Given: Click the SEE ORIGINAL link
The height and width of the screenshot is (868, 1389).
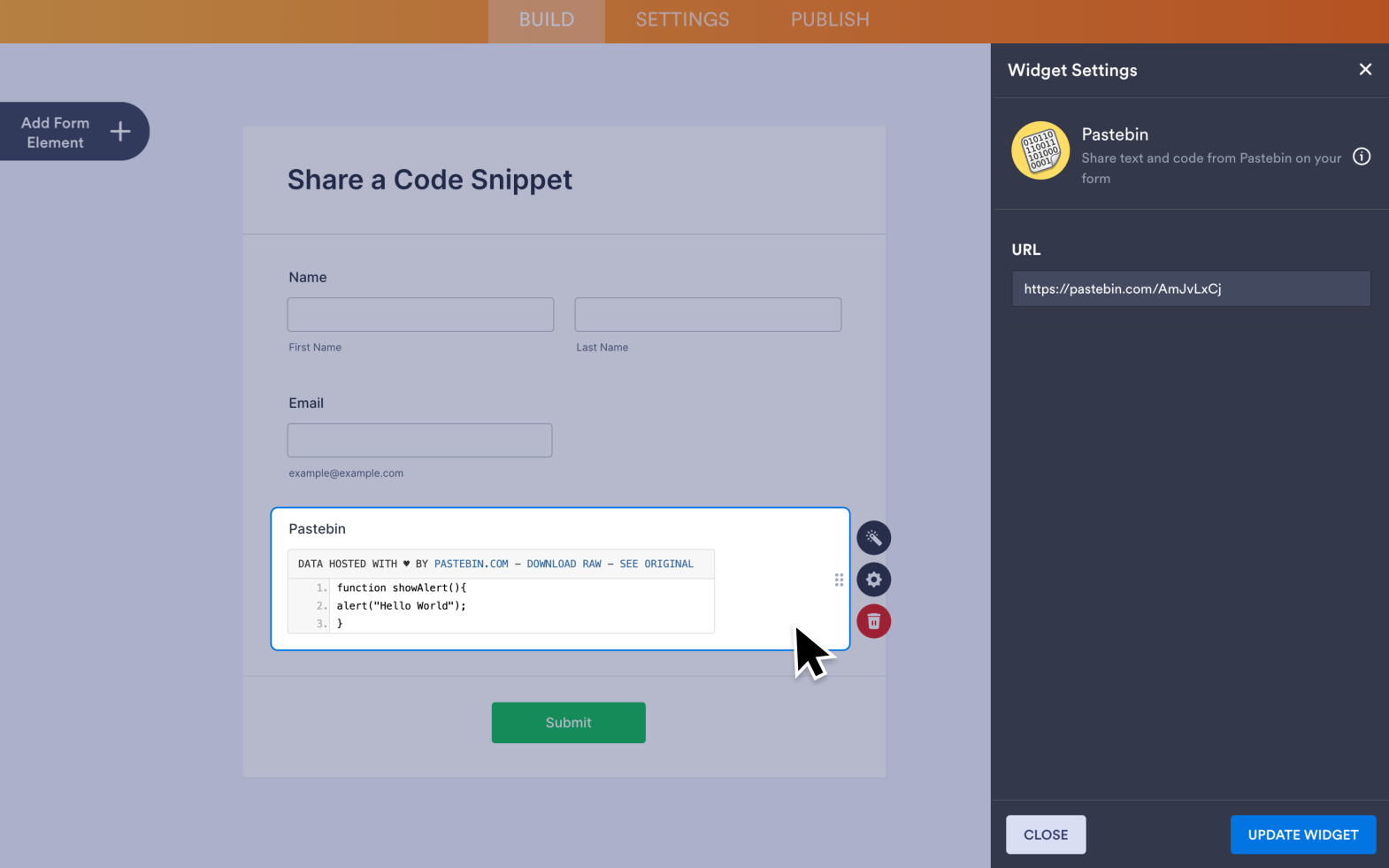Looking at the screenshot, I should click(656, 564).
